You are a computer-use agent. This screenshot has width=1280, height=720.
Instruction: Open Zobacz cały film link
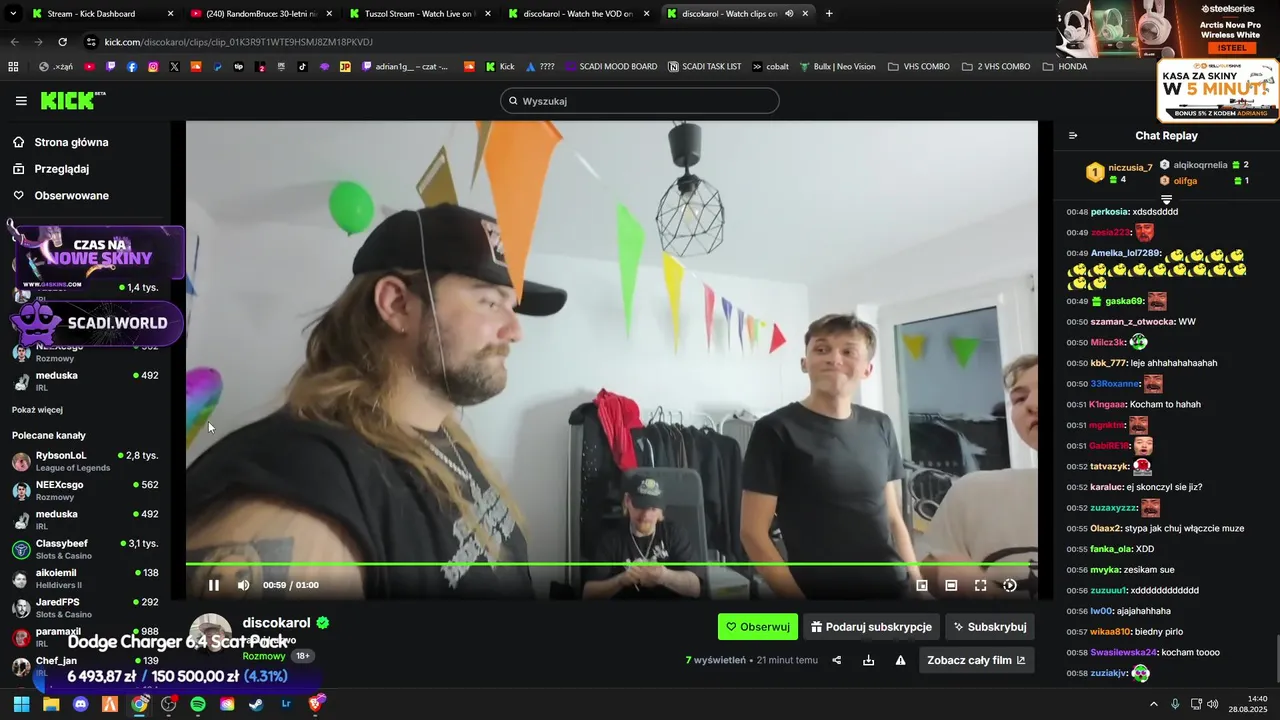click(976, 660)
